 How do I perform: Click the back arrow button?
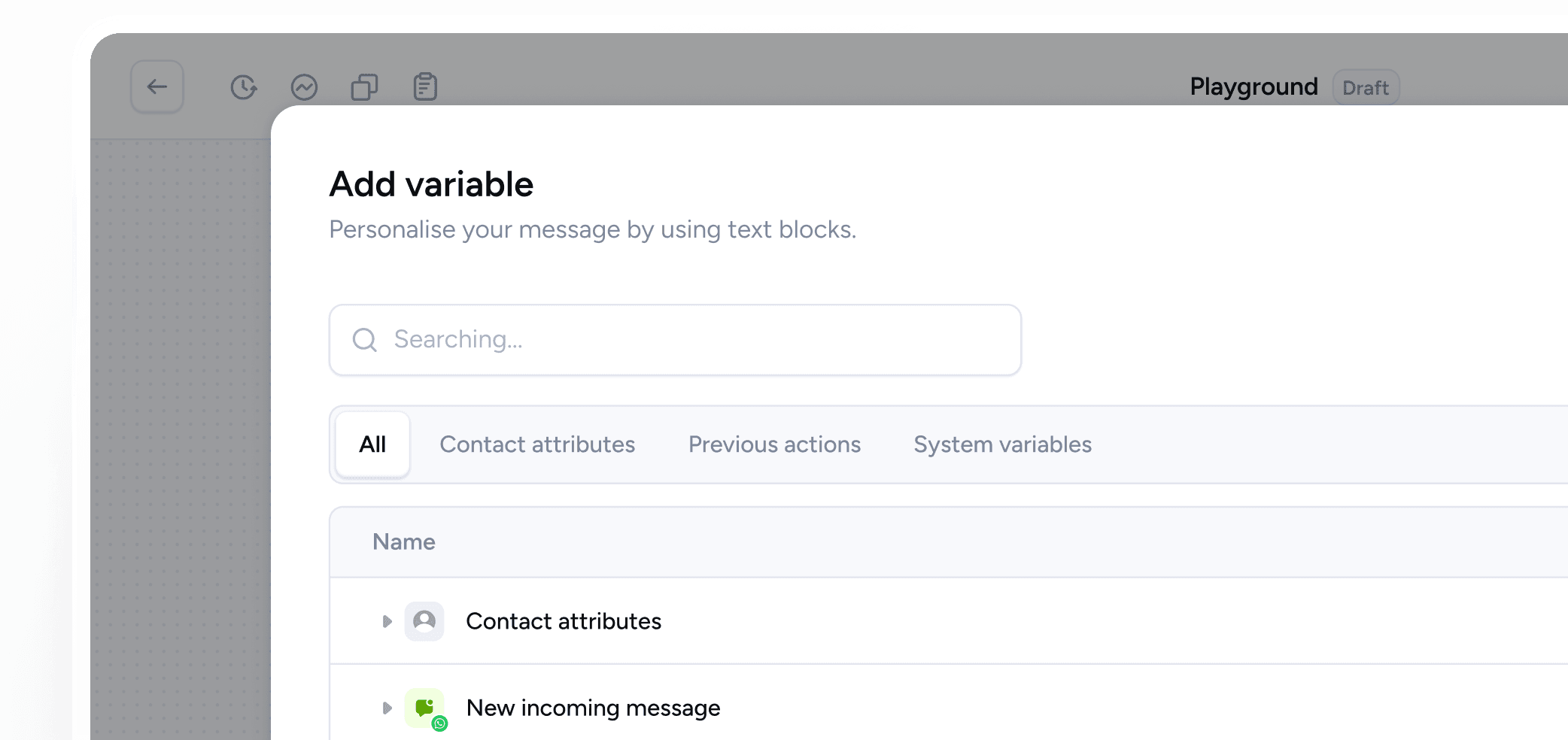pos(156,87)
